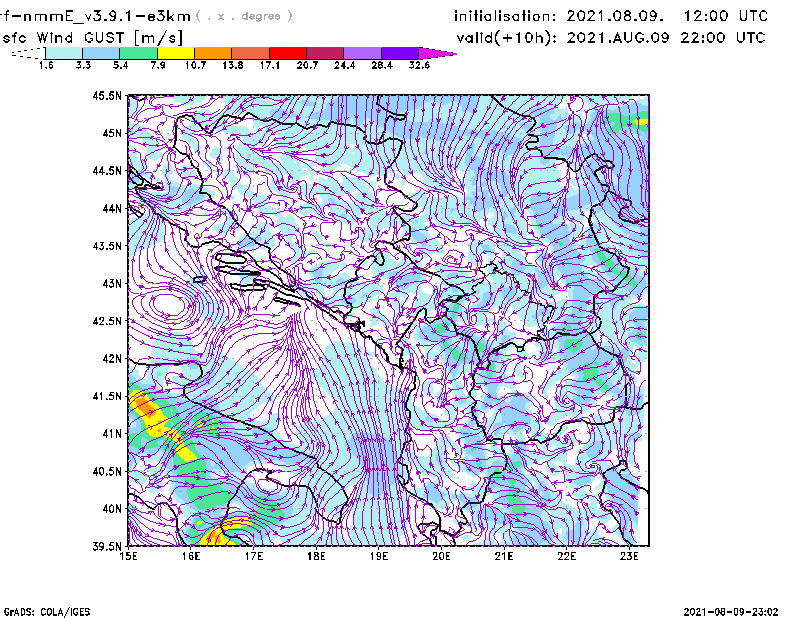This screenshot has width=800, height=618.
Task: Click the '2021-08-09-23:02' timestamp
Action: pyautogui.click(x=731, y=612)
